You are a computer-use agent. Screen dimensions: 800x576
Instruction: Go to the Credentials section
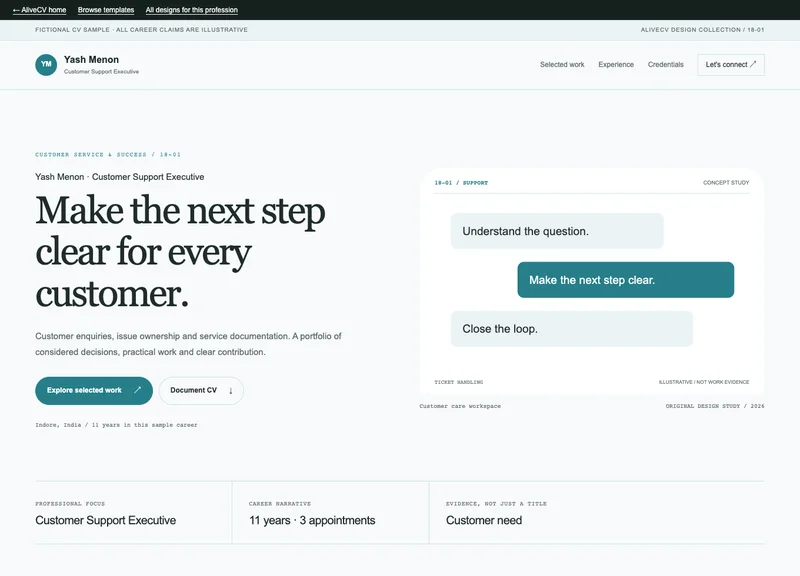[665, 65]
